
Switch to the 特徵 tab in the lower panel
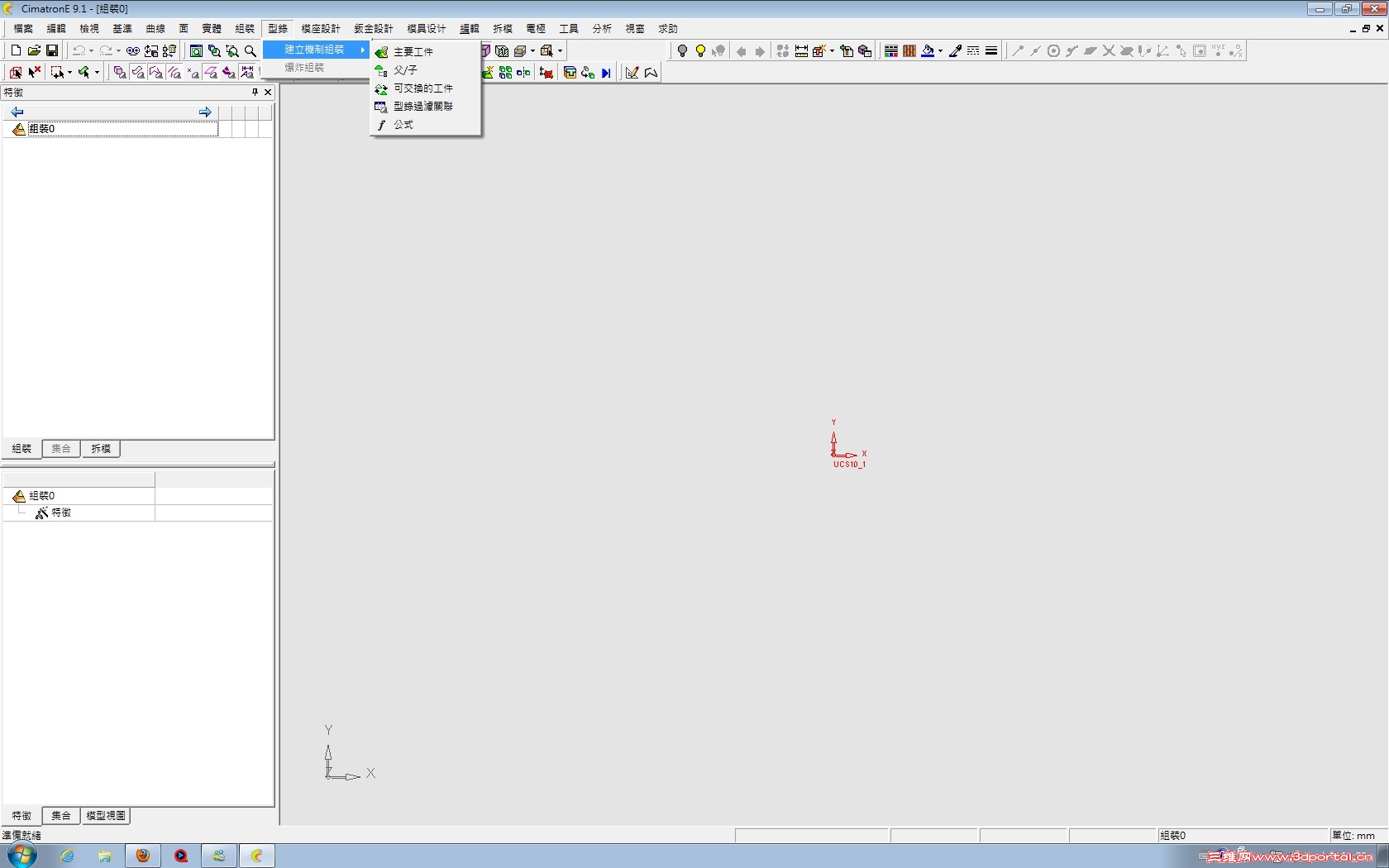point(21,816)
